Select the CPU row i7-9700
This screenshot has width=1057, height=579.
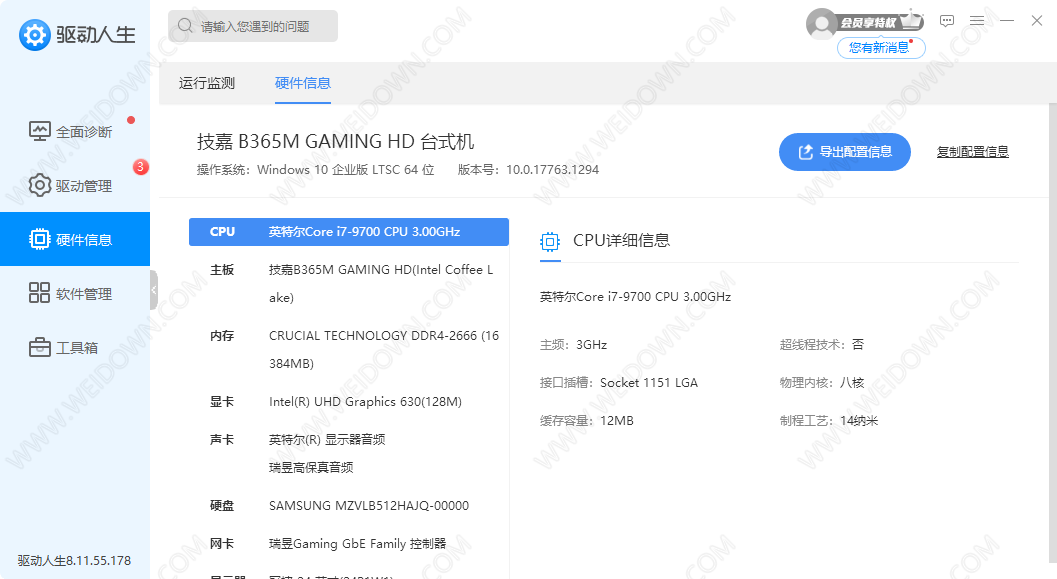pyautogui.click(x=349, y=232)
